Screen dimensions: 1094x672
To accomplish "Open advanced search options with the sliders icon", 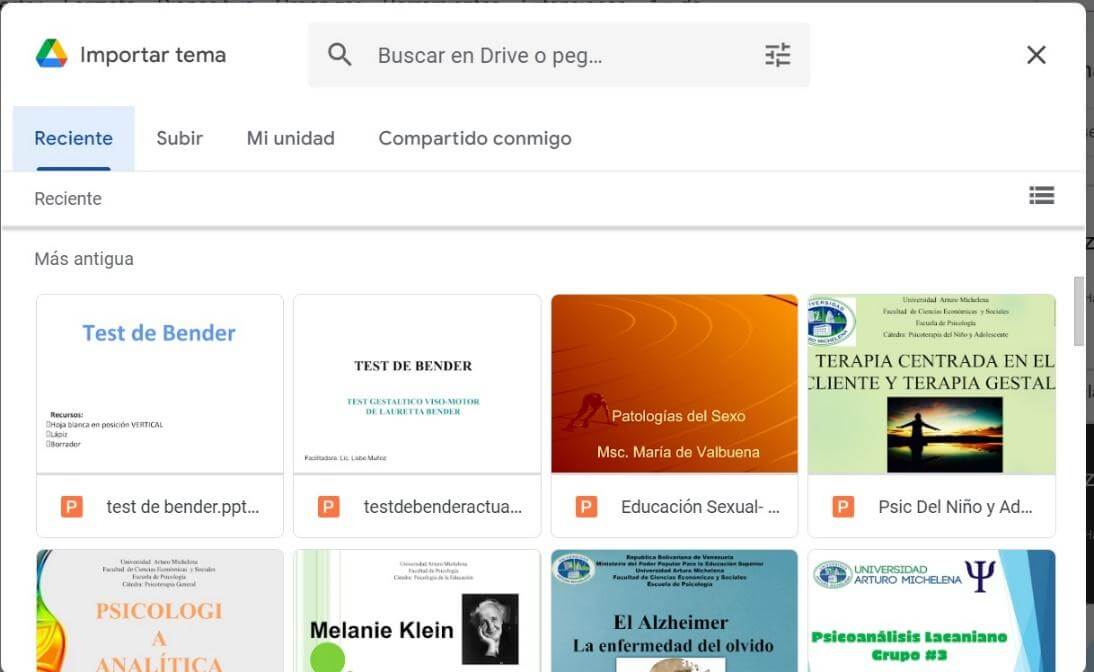I will click(776, 55).
